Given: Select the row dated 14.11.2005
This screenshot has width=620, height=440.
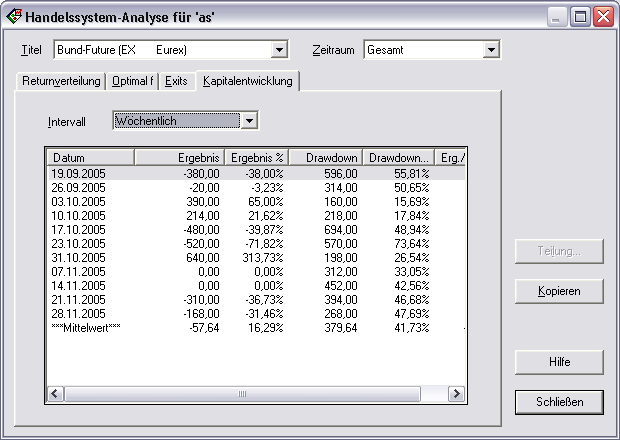Looking at the screenshot, I should click(256, 286).
